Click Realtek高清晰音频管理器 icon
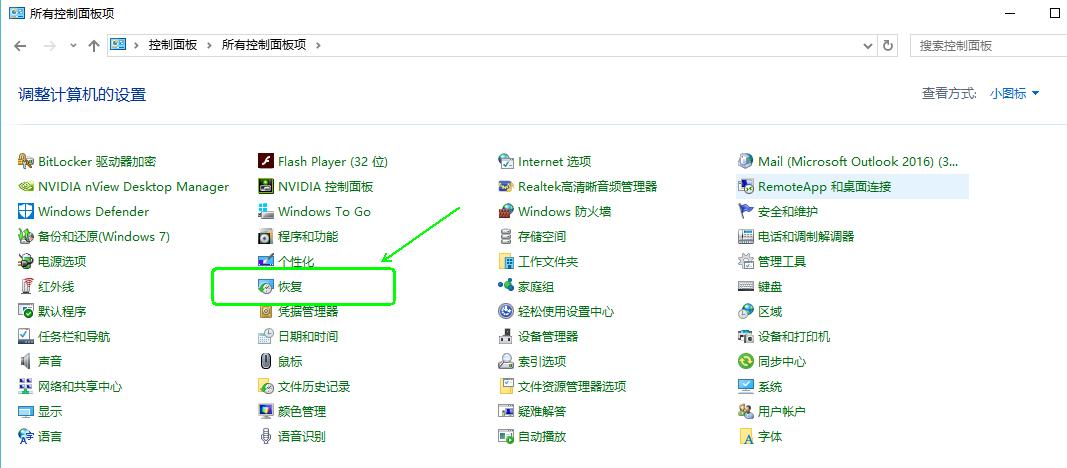 [x=506, y=186]
